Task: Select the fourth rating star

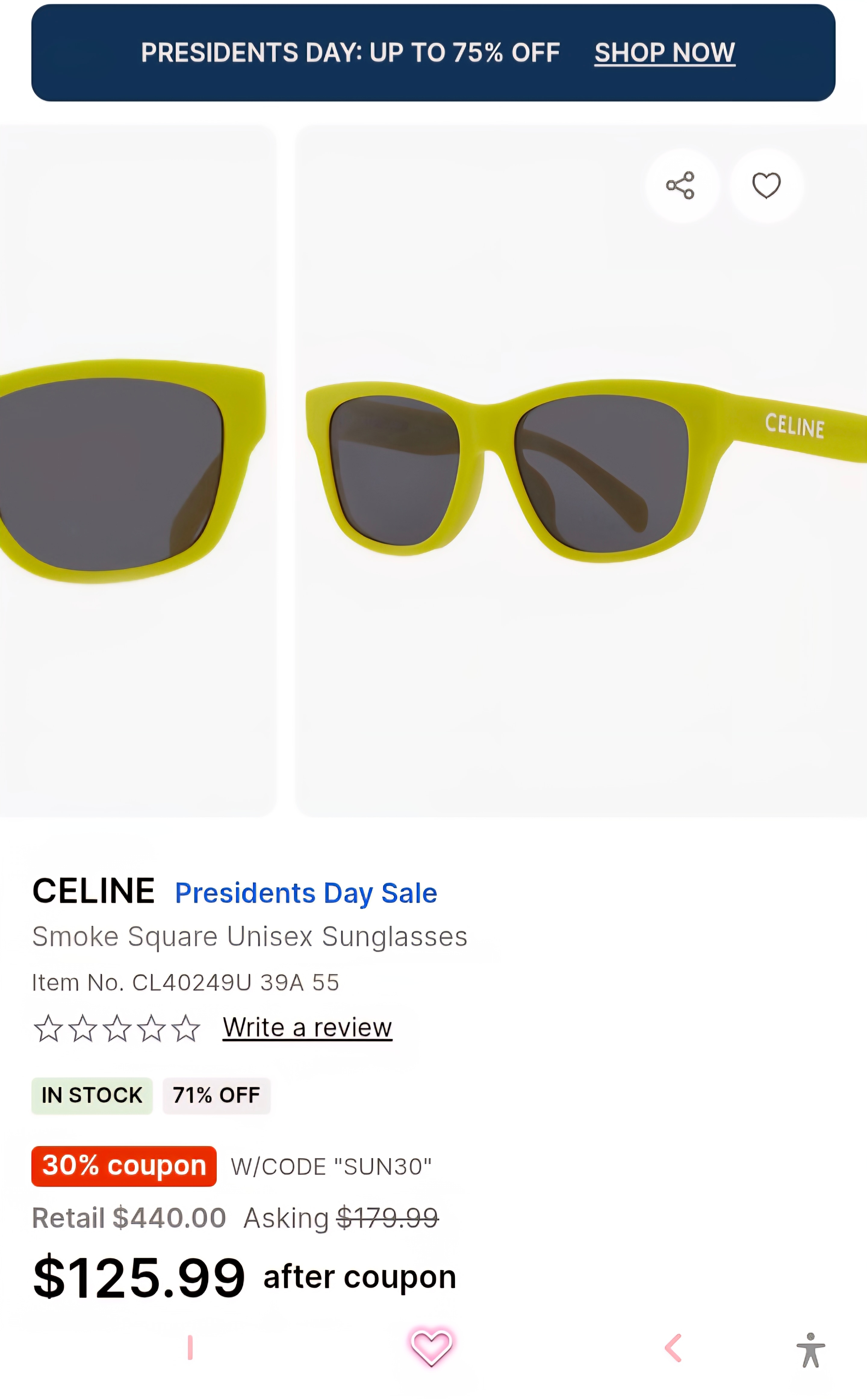Action: pyautogui.click(x=152, y=1028)
